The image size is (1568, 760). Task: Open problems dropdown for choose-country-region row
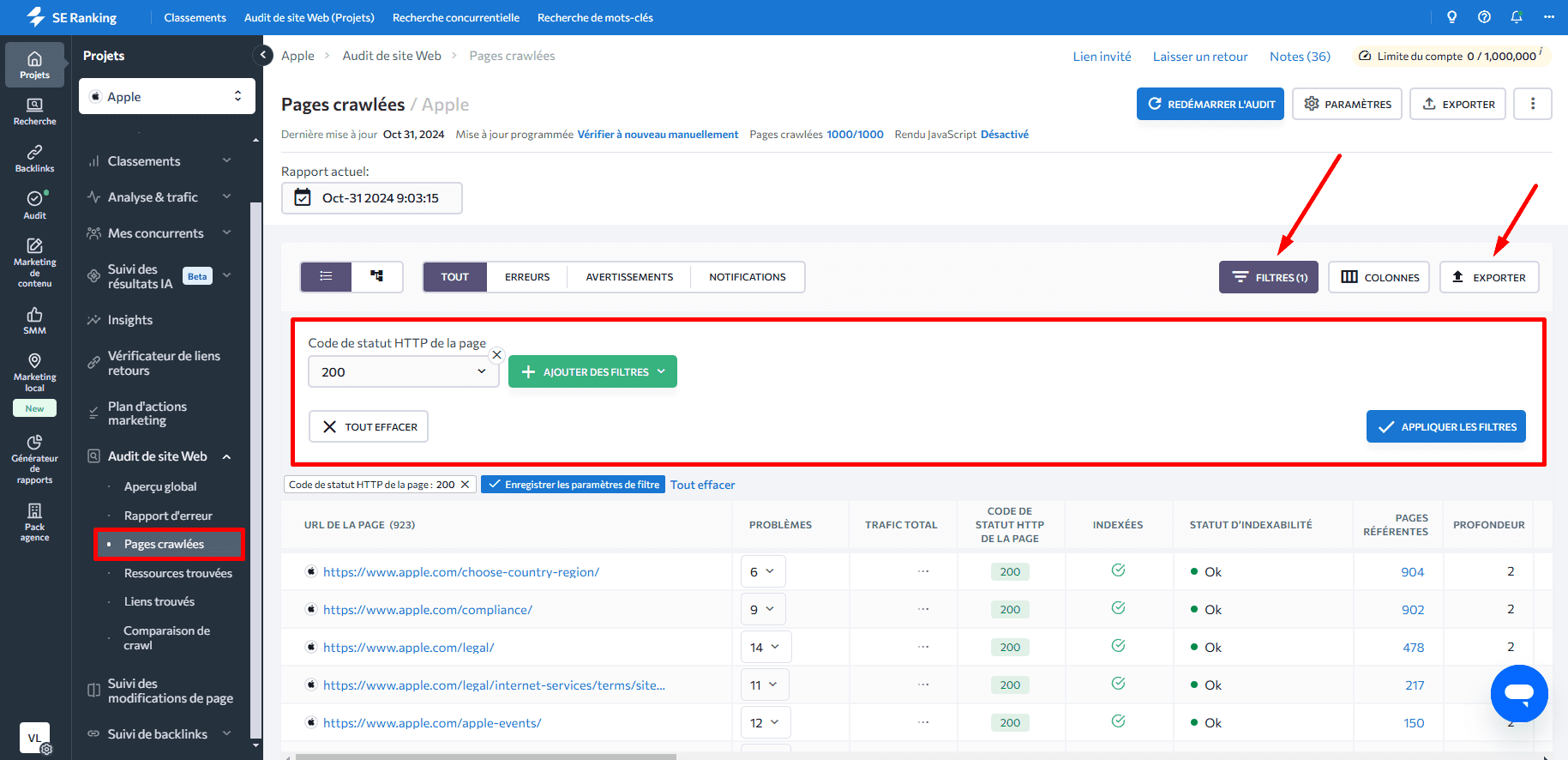[x=763, y=571]
